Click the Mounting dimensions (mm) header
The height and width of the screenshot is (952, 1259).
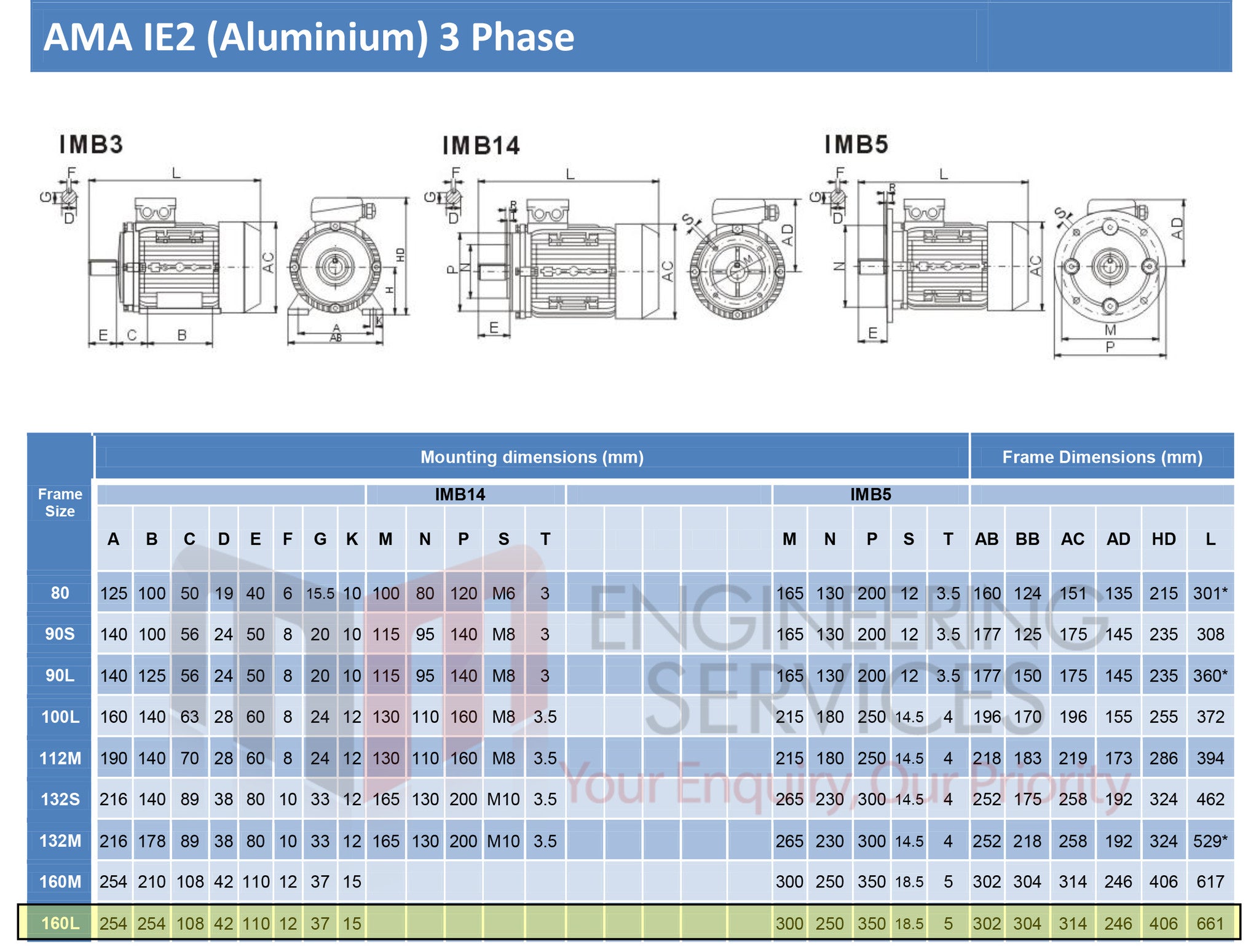pyautogui.click(x=532, y=457)
